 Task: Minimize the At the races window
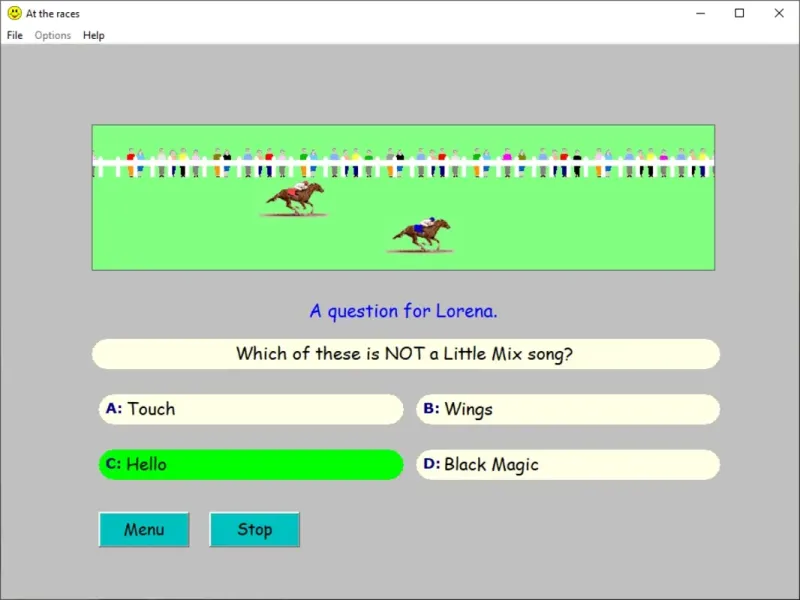tap(701, 13)
